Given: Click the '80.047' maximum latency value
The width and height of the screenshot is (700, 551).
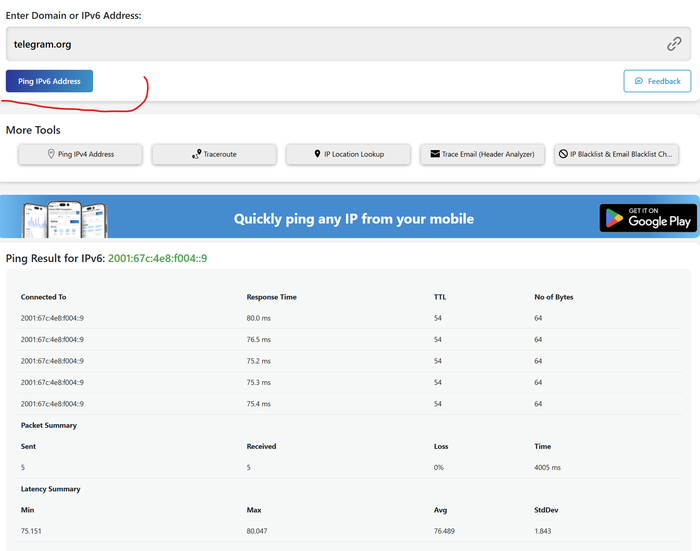Looking at the screenshot, I should (x=257, y=531).
